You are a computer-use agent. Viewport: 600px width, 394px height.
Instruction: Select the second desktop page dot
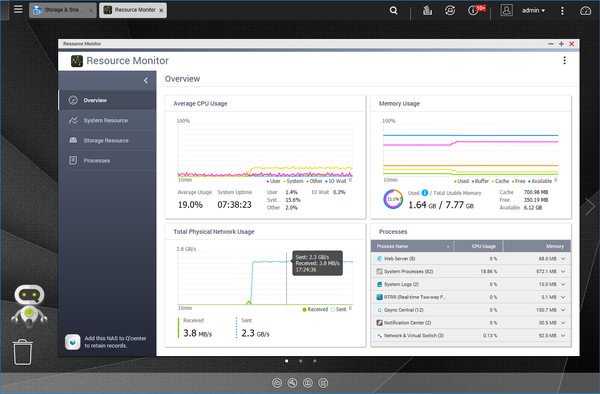pyautogui.click(x=301, y=361)
